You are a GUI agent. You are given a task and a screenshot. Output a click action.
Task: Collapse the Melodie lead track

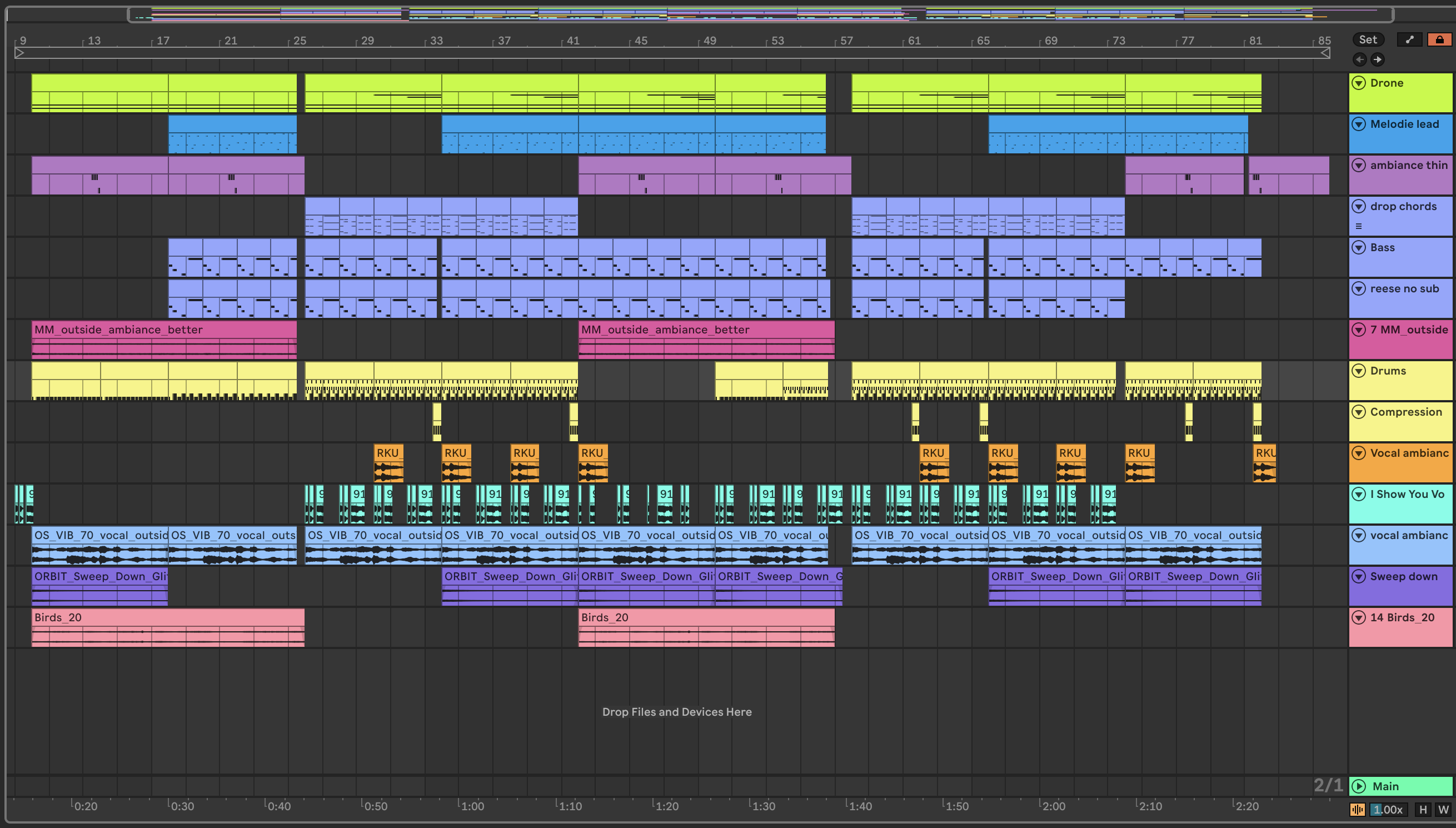click(x=1359, y=124)
